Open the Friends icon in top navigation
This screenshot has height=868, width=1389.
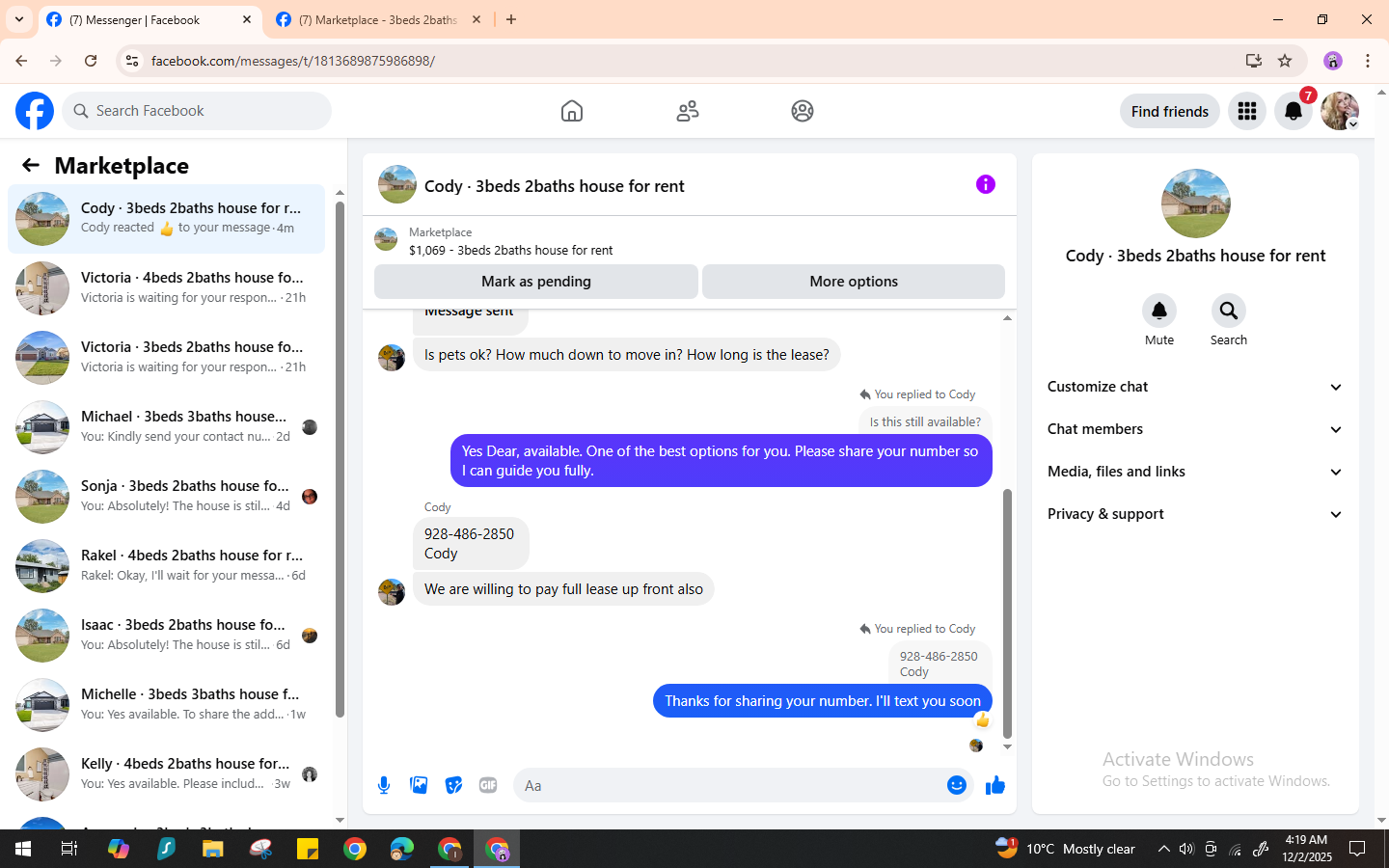(x=688, y=111)
